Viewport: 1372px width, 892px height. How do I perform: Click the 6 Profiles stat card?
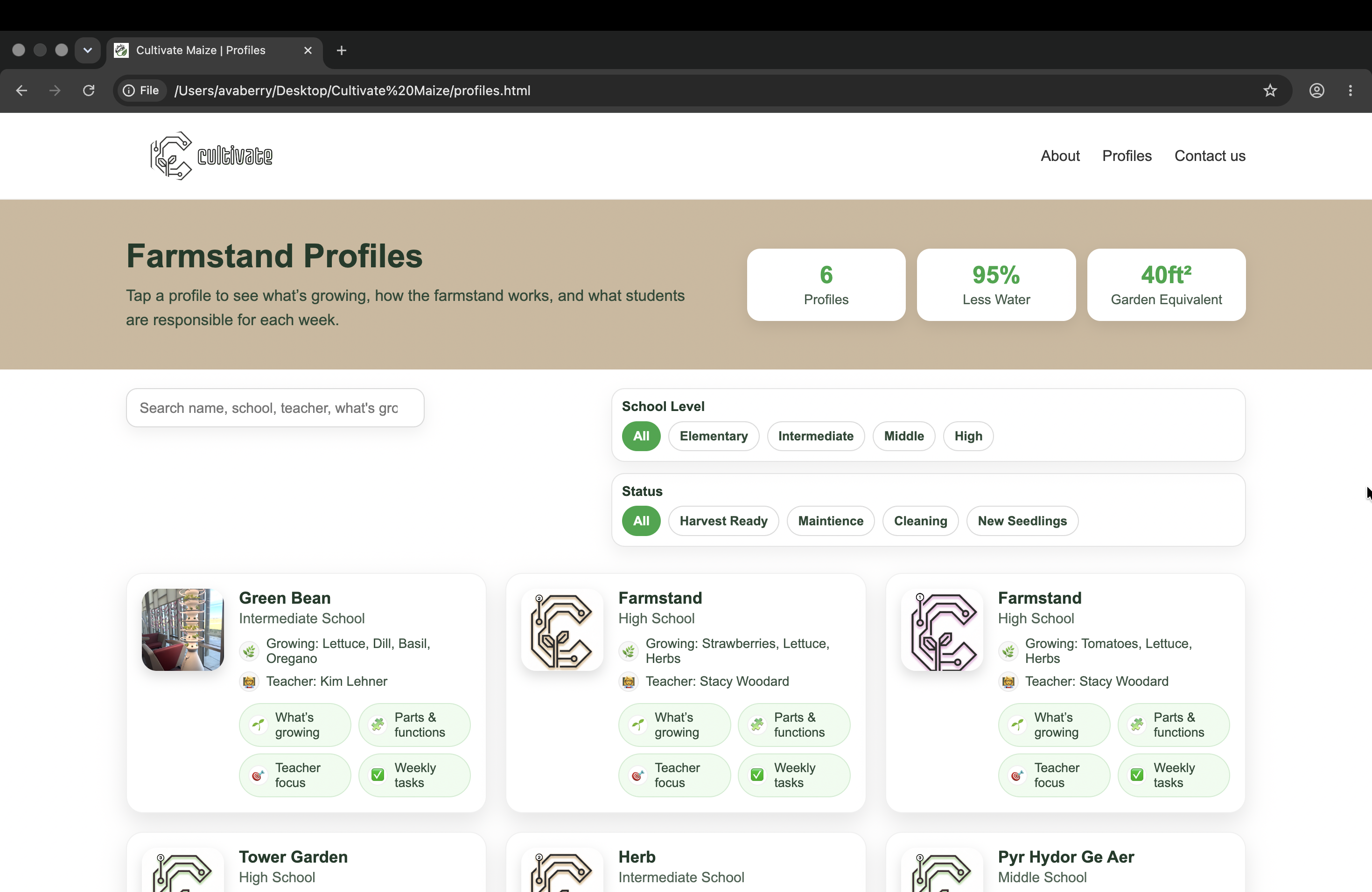coord(826,285)
